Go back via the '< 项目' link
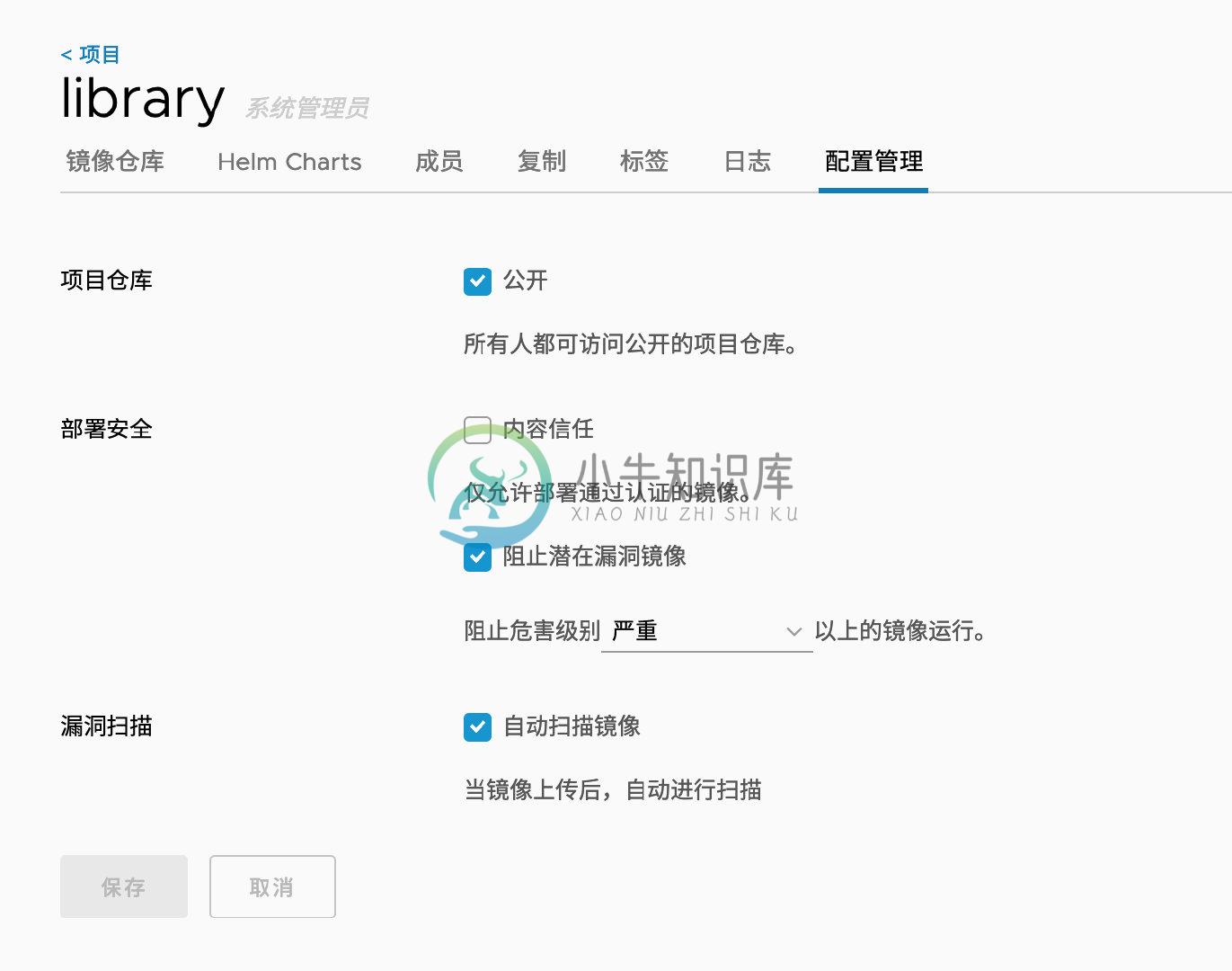This screenshot has height=971, width=1232. [90, 55]
